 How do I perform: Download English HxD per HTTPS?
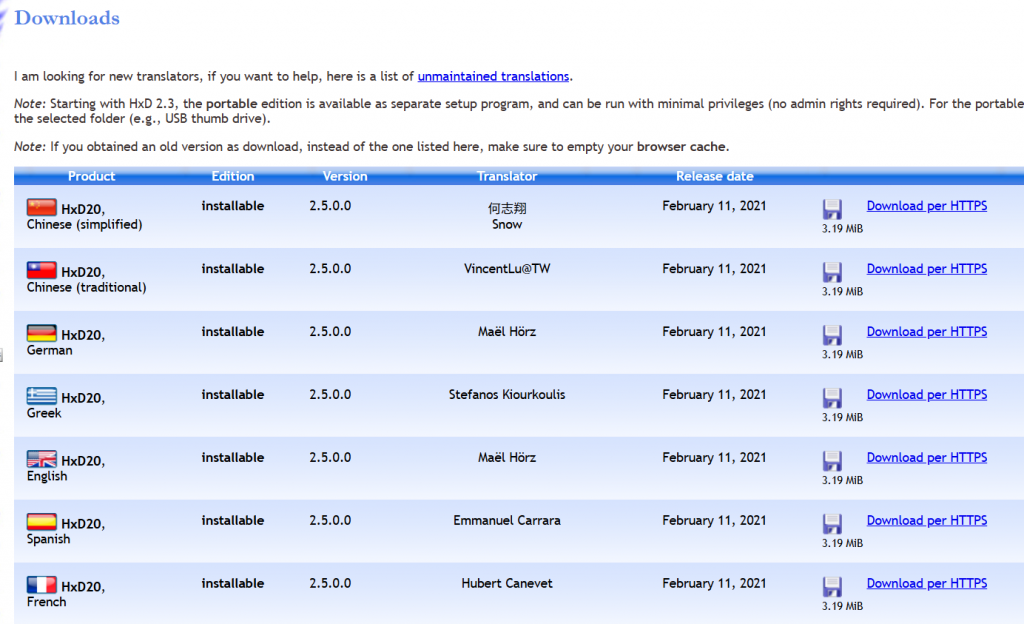[927, 458]
